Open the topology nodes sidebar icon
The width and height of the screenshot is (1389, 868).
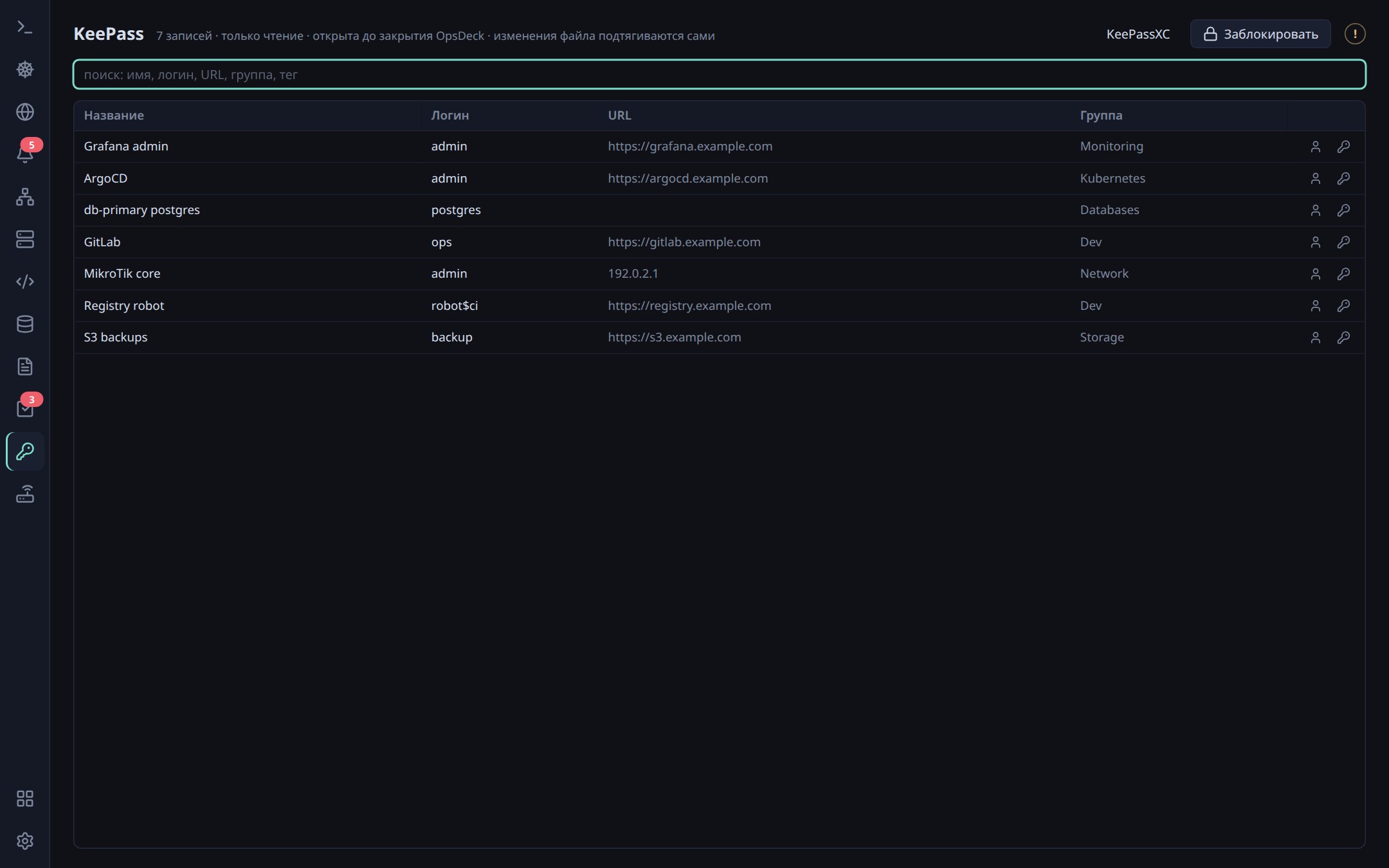click(24, 197)
